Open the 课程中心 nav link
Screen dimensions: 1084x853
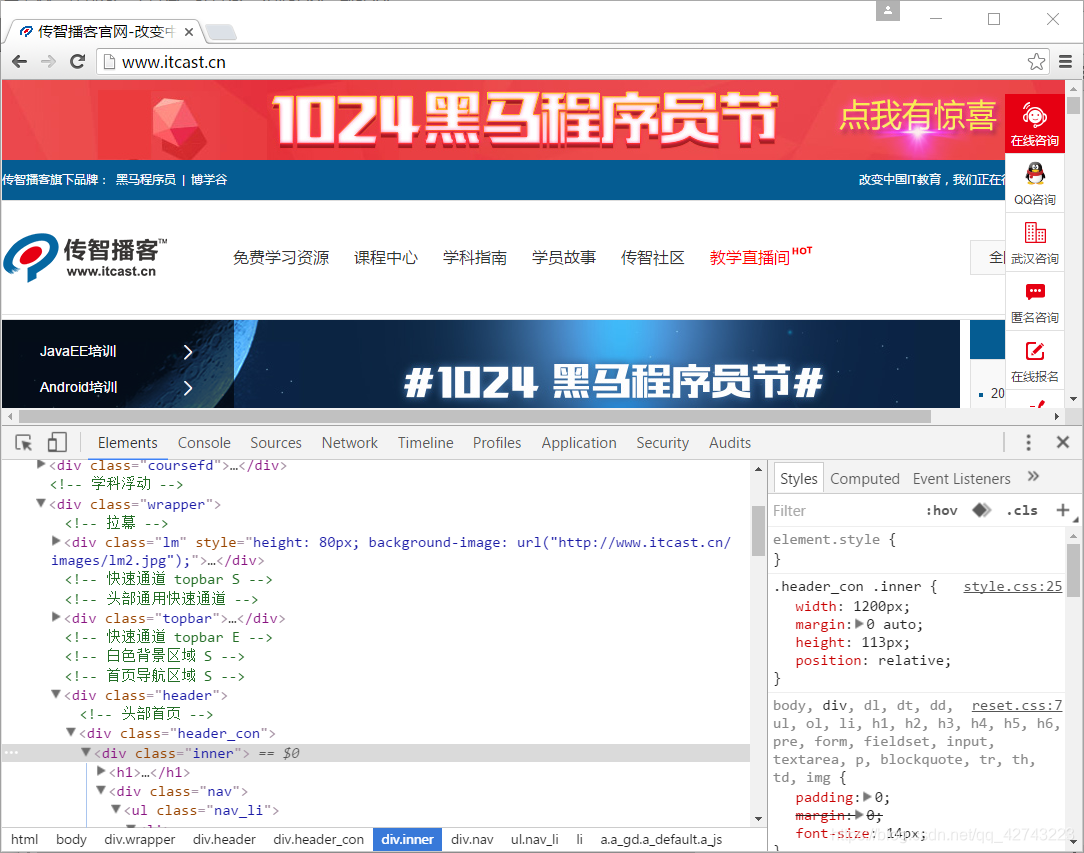coord(386,258)
